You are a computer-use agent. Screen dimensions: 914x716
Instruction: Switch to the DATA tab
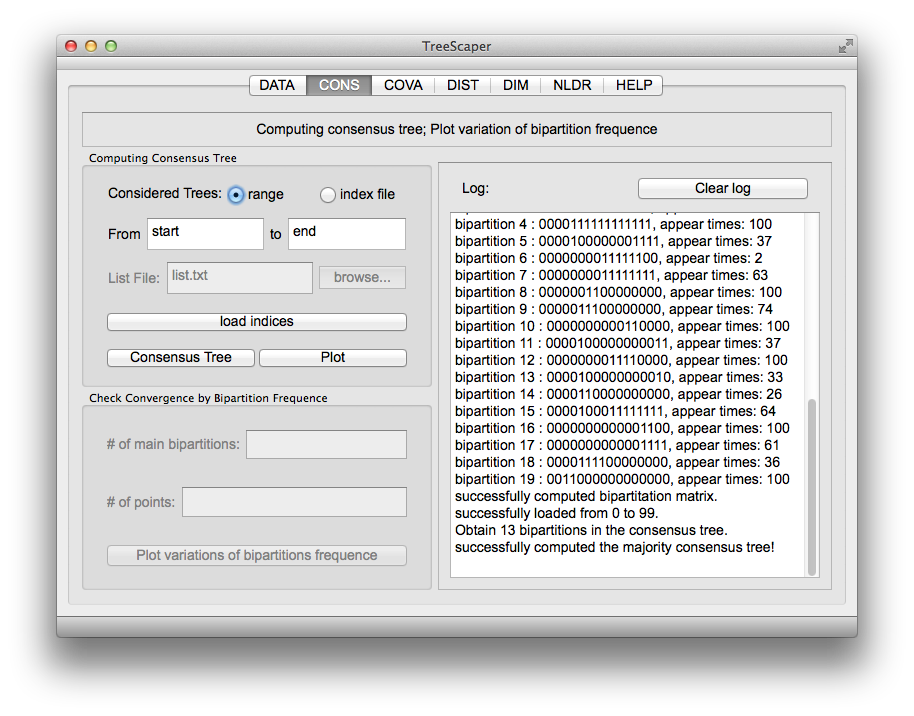coord(277,85)
